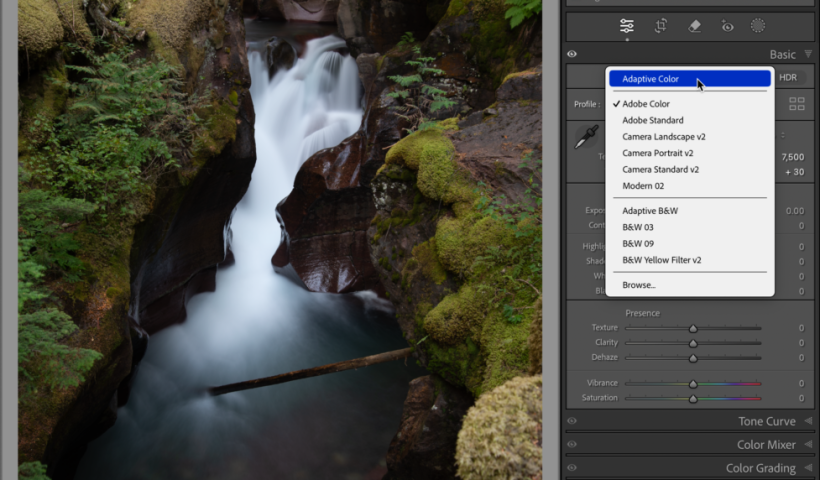
Task: Toggle the Basic panel visibility eye
Action: click(x=572, y=55)
